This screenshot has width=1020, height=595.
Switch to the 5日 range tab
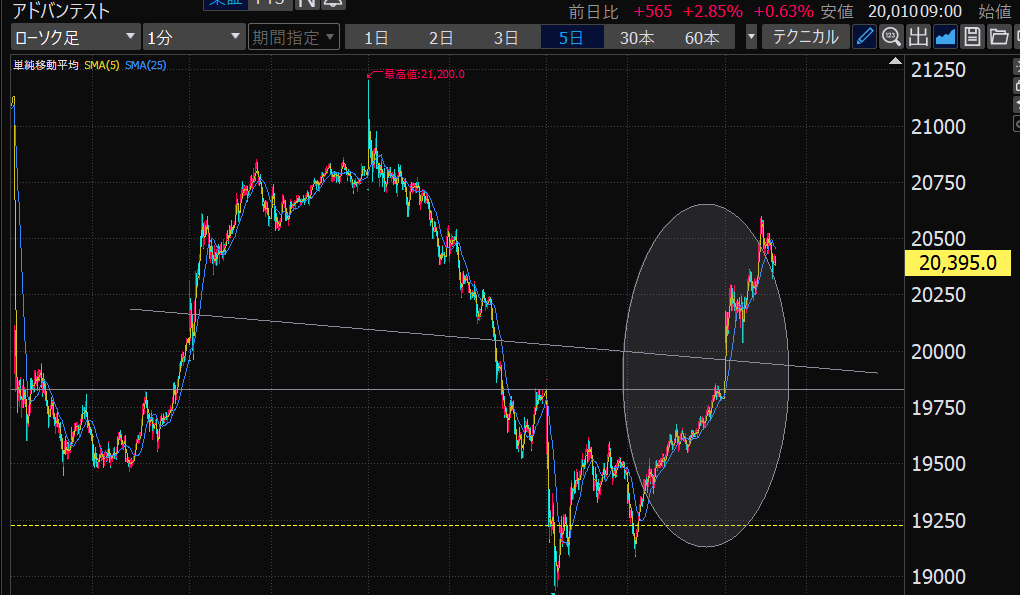571,38
